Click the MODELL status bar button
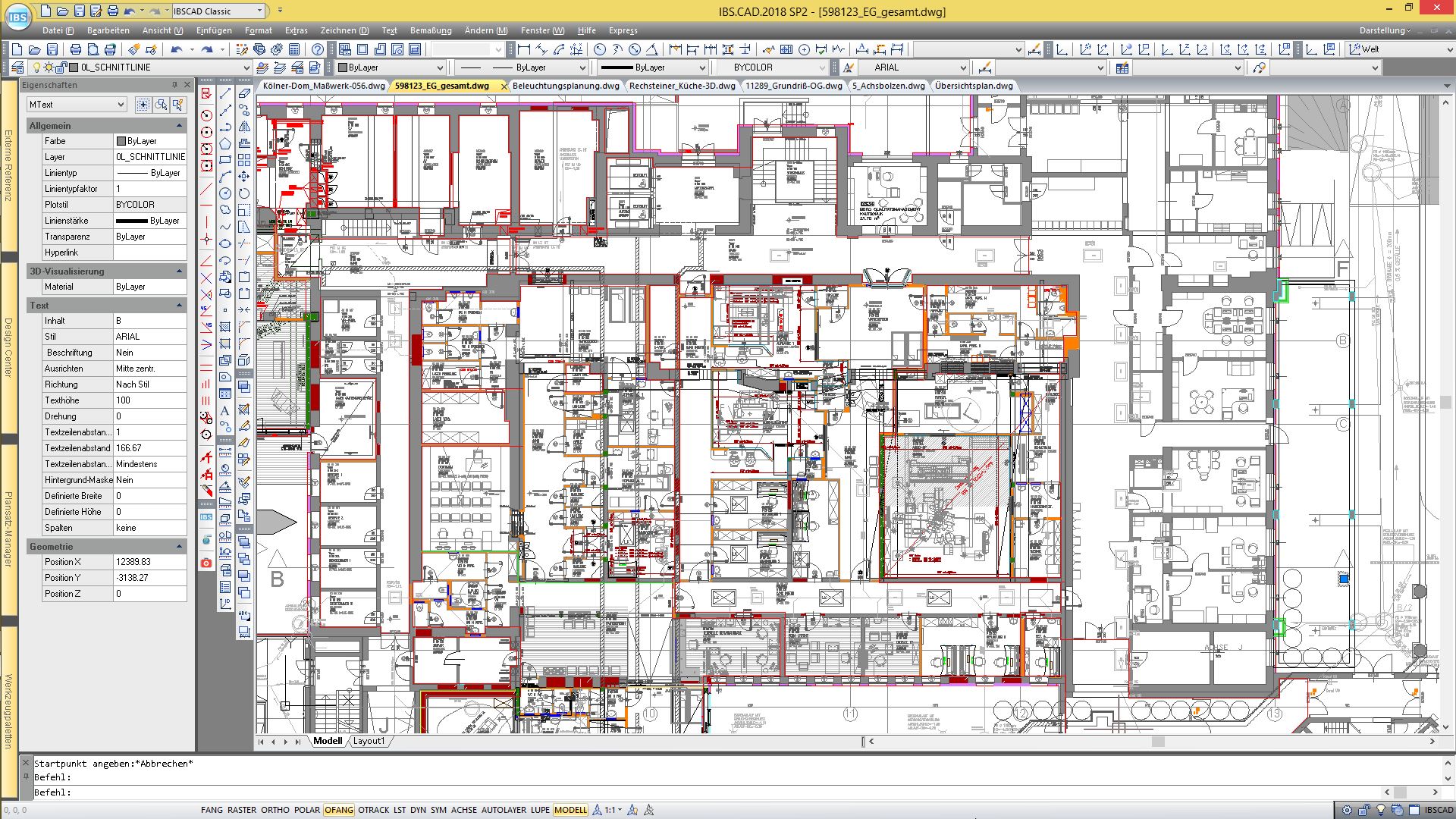The height and width of the screenshot is (819, 1456). pos(570,810)
